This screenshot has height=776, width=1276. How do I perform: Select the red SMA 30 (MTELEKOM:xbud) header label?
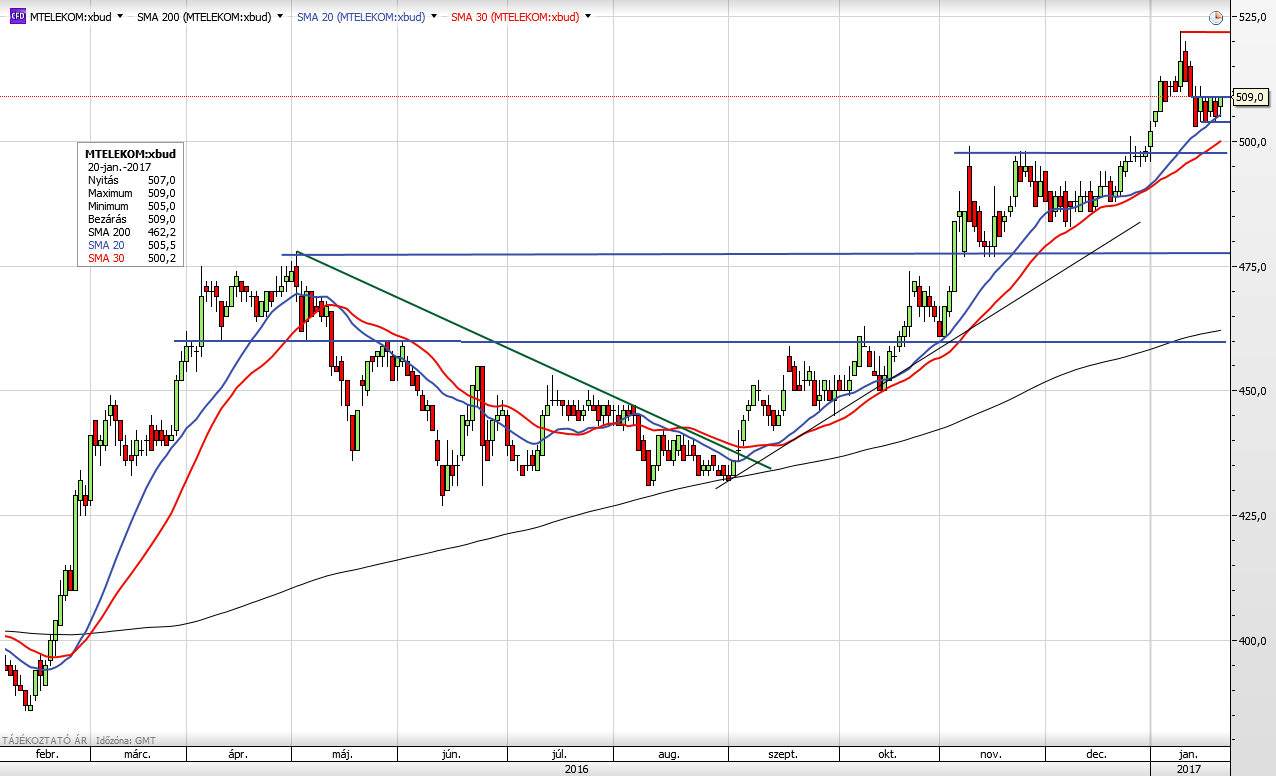pyautogui.click(x=514, y=17)
